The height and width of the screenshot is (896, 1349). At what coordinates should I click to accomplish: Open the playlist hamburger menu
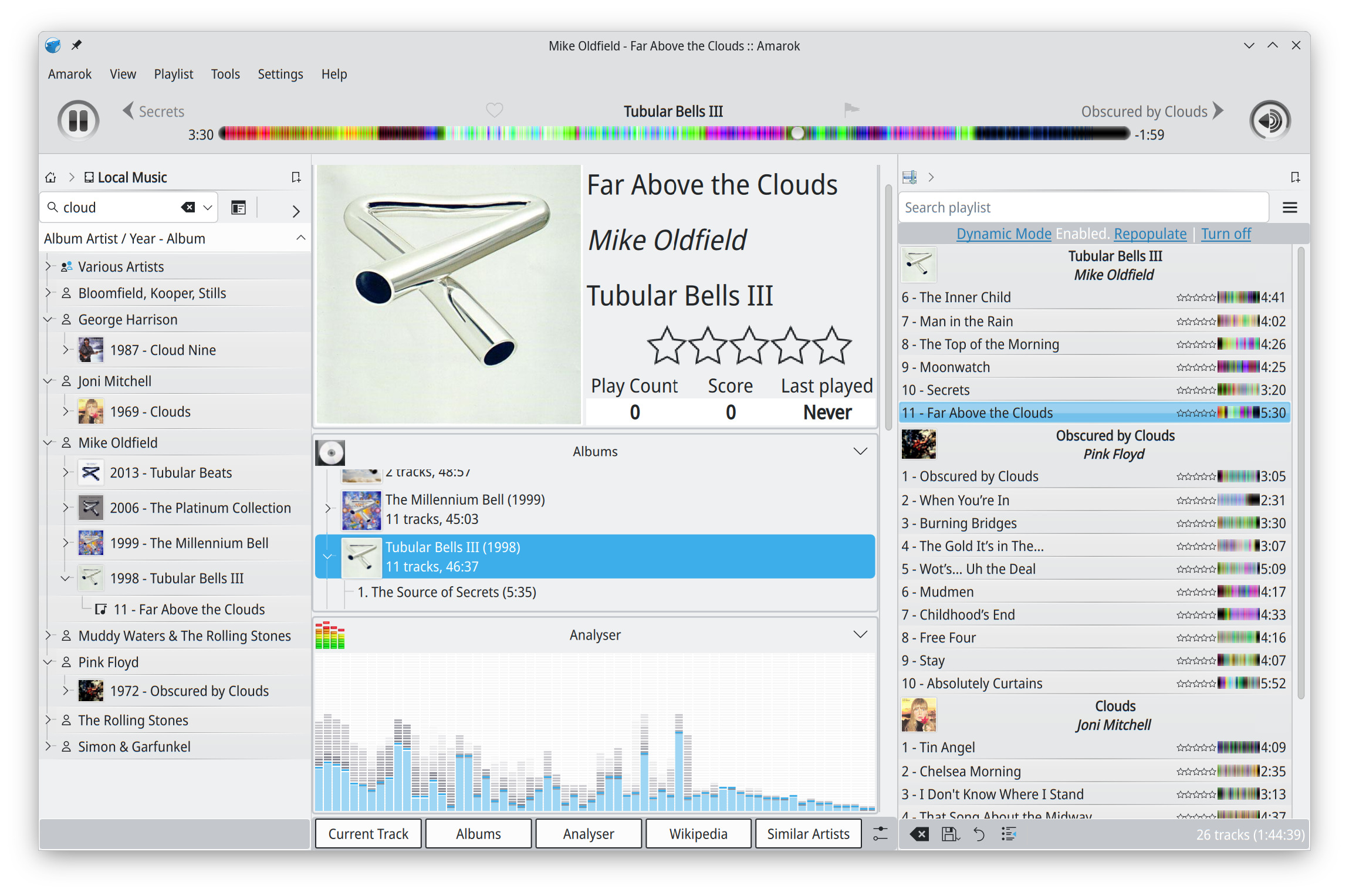pyautogui.click(x=1289, y=208)
